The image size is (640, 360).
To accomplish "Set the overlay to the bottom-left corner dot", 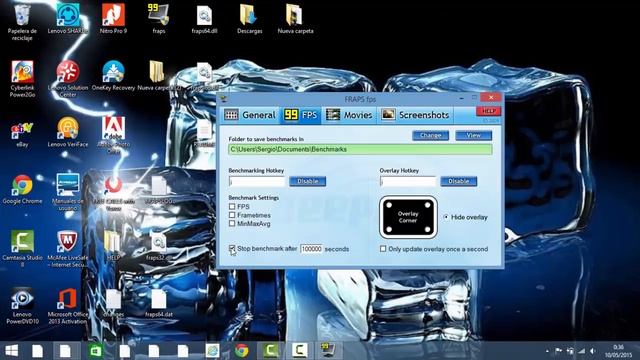I will coord(389,230).
